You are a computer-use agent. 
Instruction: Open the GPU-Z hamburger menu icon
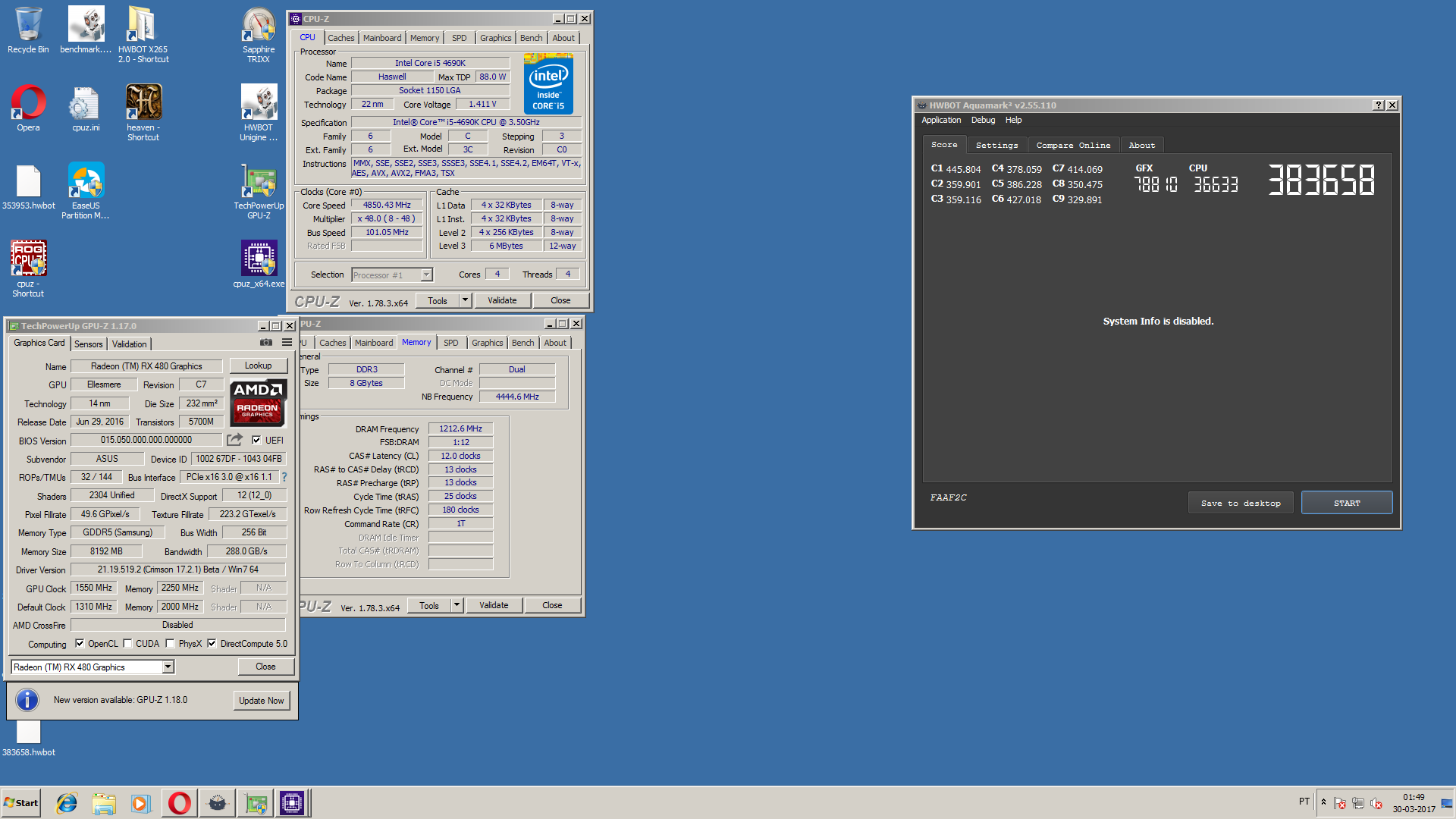click(x=287, y=343)
